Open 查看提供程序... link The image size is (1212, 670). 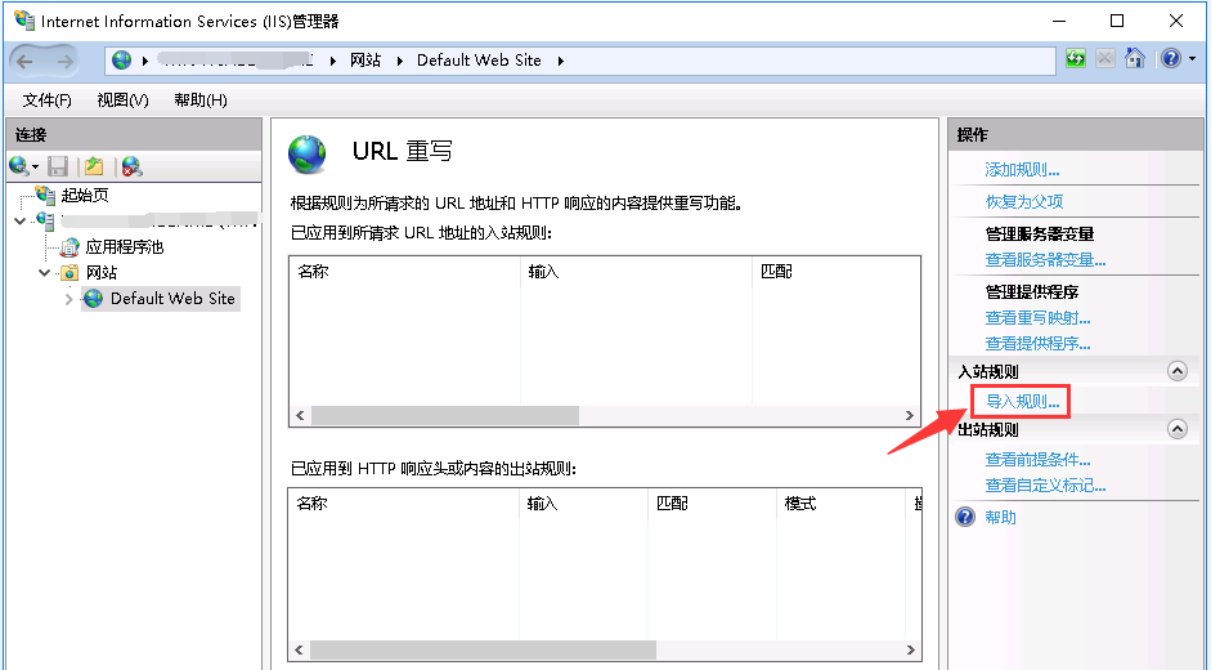1037,343
